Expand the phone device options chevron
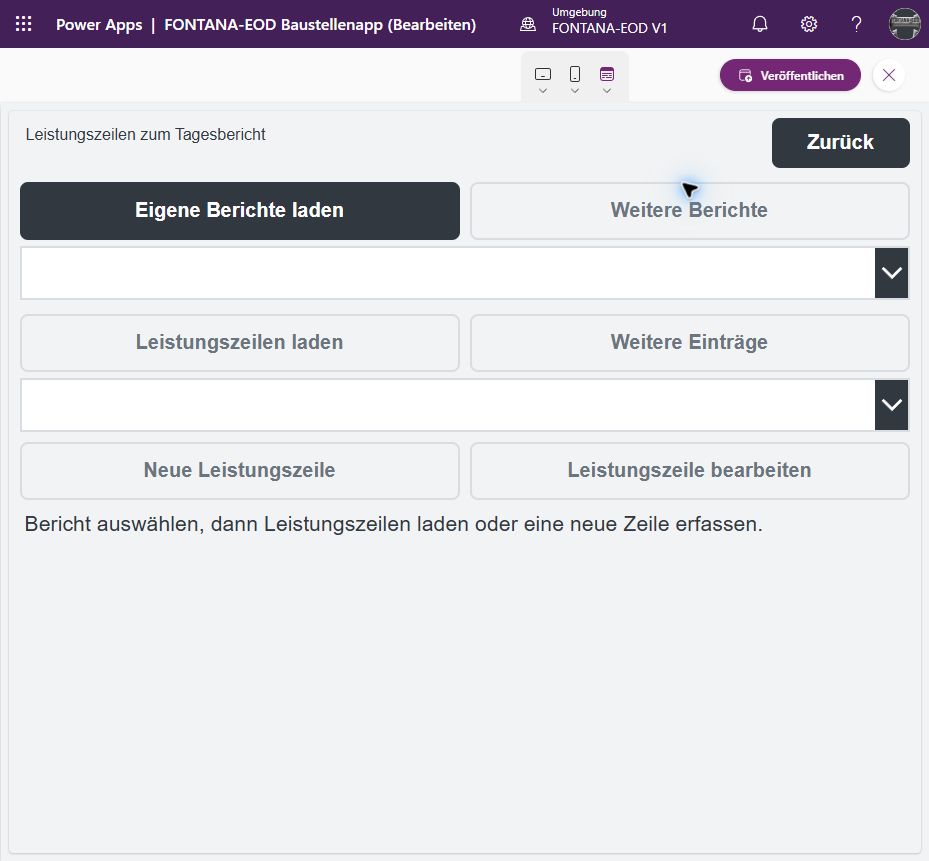The image size is (929, 861). (x=575, y=91)
